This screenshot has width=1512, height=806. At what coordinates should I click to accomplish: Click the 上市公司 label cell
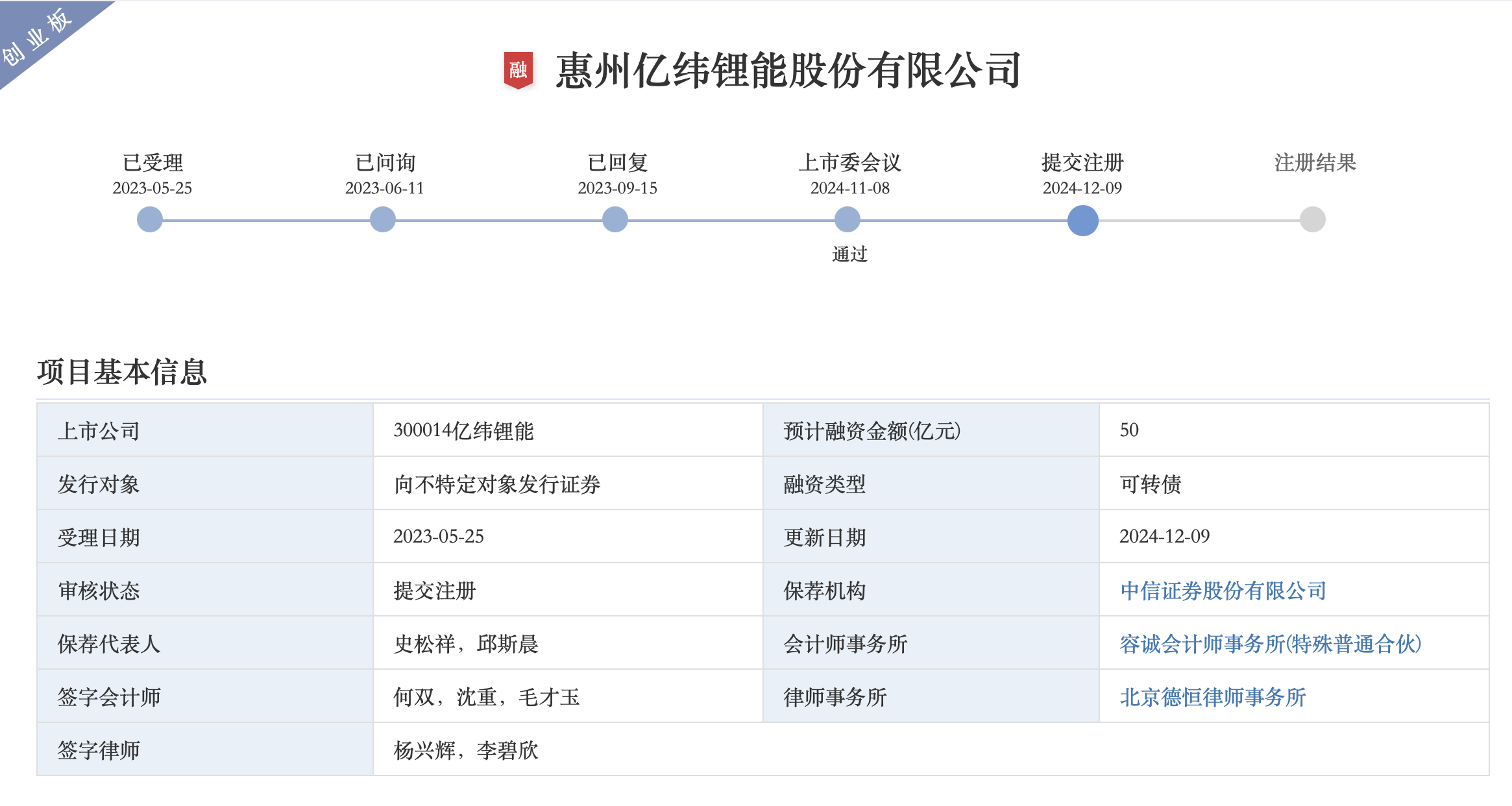pyautogui.click(x=205, y=430)
